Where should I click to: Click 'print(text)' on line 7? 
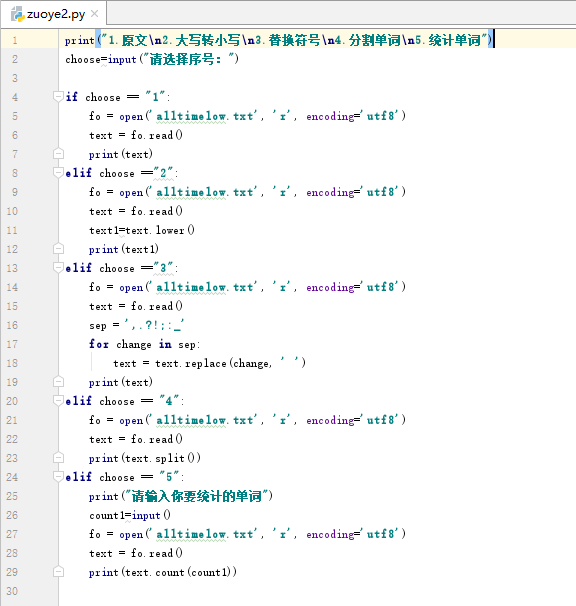click(121, 154)
